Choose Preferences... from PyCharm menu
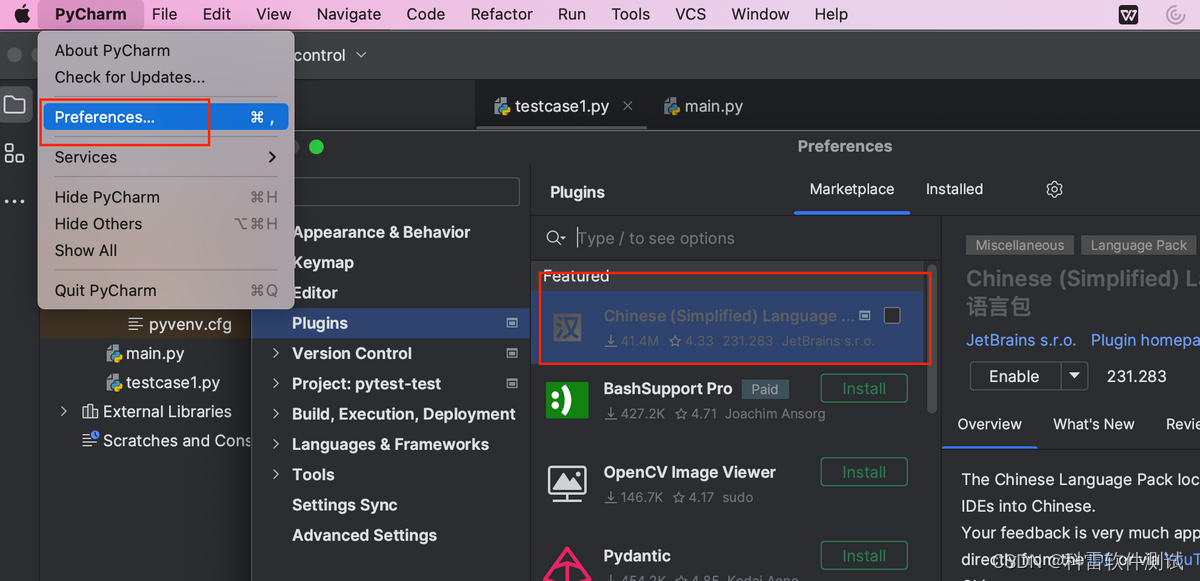 click(165, 117)
